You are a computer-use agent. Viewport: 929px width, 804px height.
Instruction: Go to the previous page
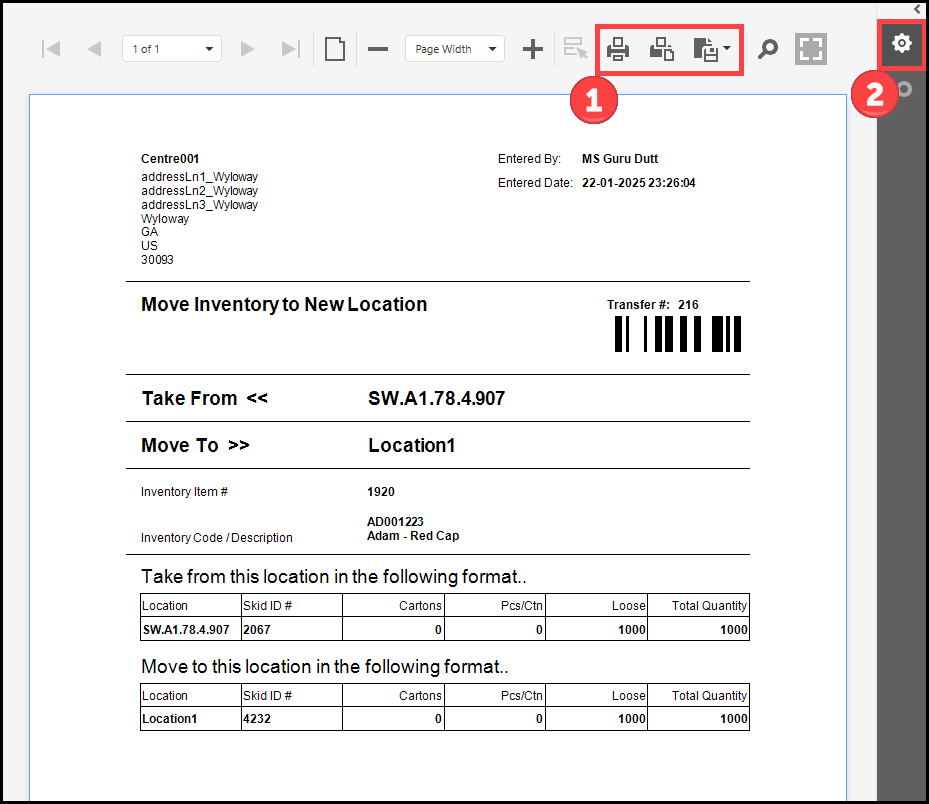94,49
